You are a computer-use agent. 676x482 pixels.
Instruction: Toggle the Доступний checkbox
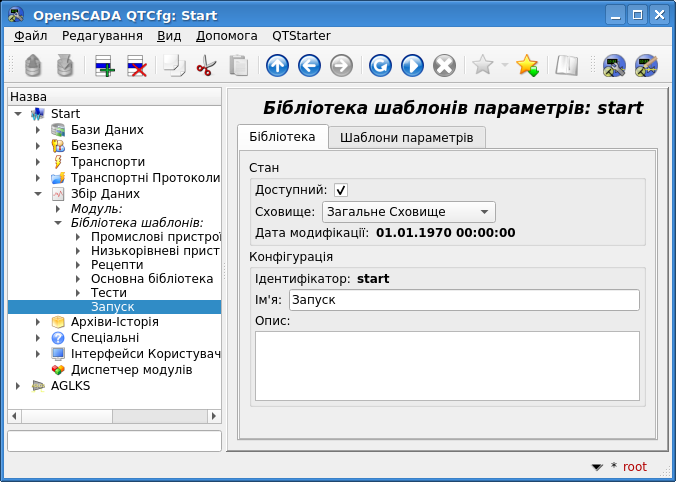(341, 190)
